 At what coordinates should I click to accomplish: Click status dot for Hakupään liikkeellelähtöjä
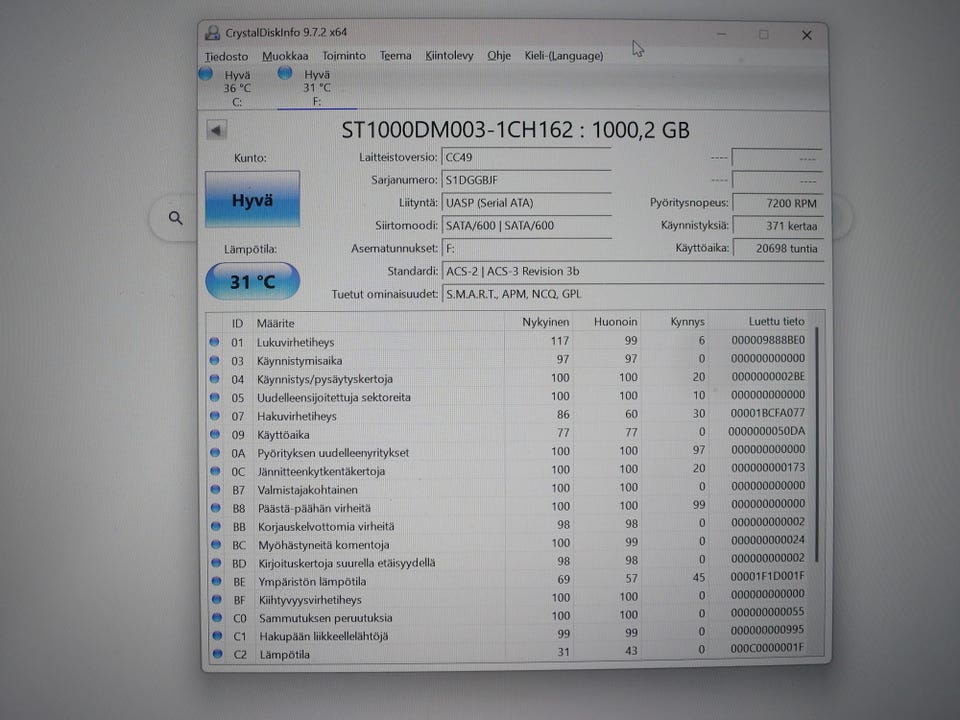[217, 636]
